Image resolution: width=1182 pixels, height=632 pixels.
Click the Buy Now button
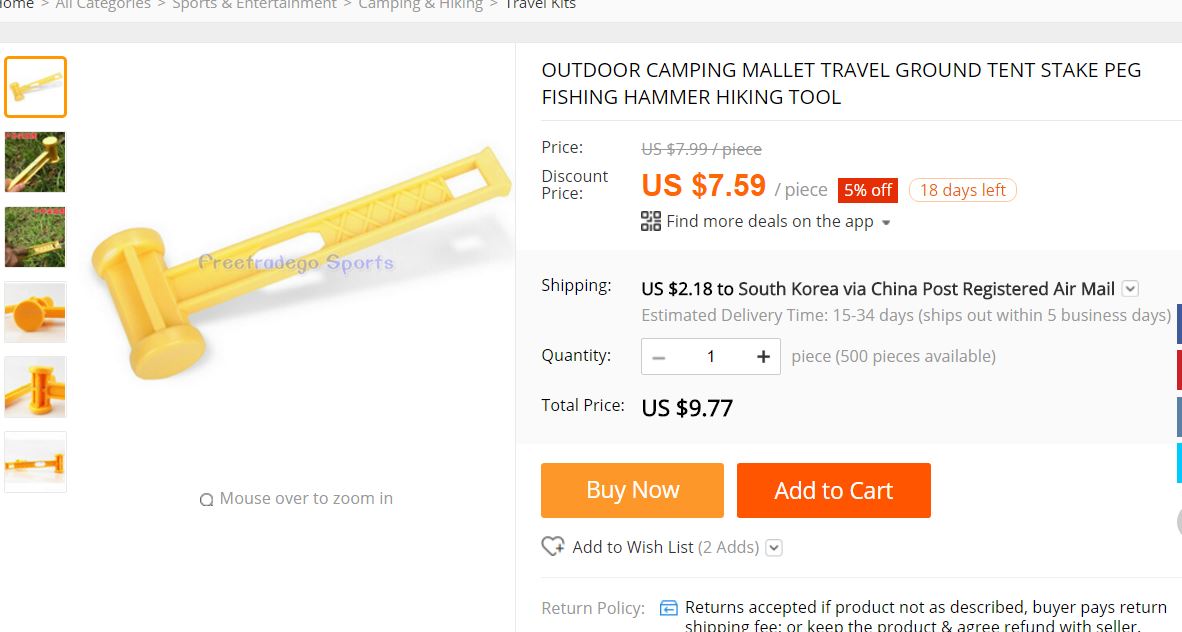(x=632, y=490)
